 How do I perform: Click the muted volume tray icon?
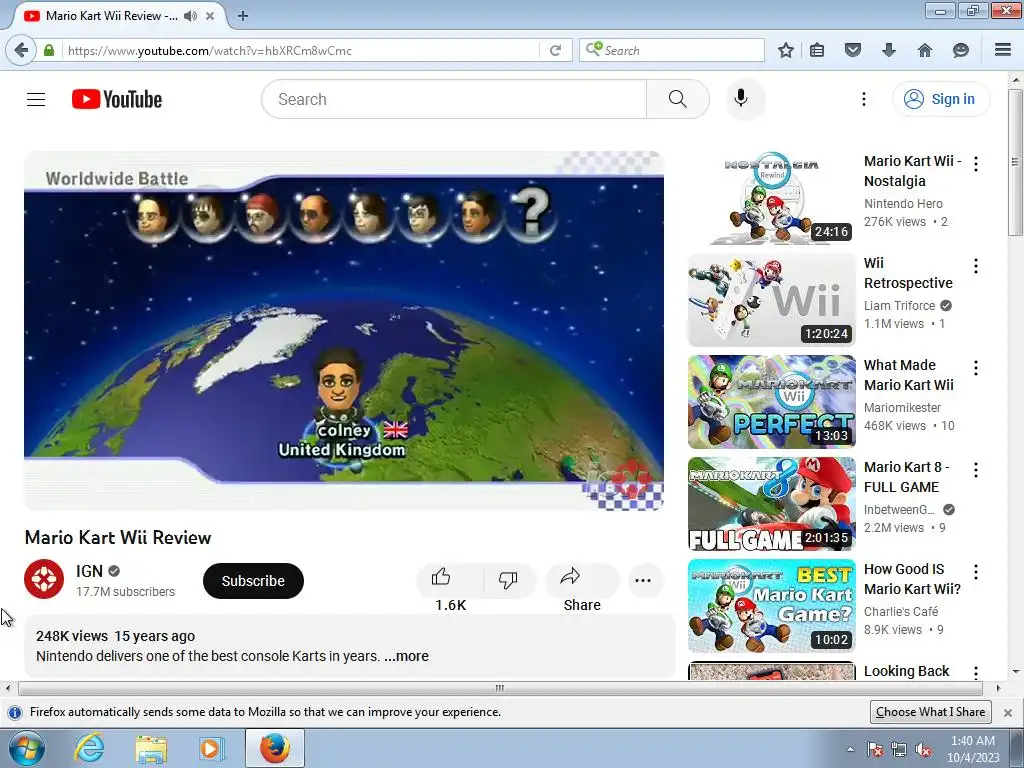[923, 750]
